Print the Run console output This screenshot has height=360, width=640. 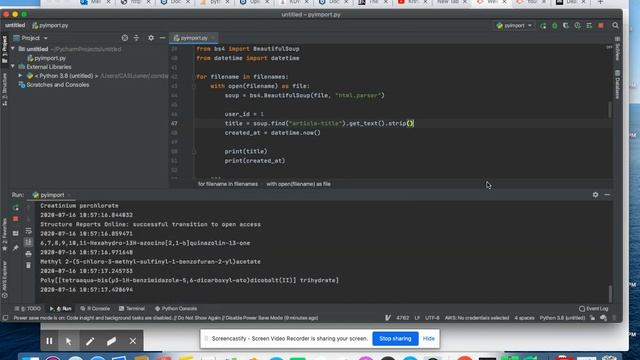(x=28, y=254)
